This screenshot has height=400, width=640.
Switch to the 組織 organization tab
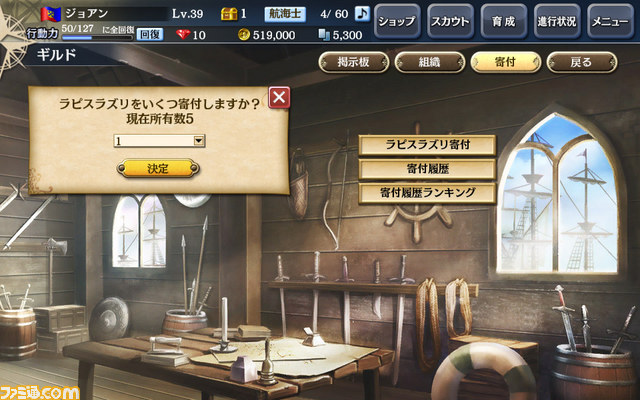click(429, 62)
